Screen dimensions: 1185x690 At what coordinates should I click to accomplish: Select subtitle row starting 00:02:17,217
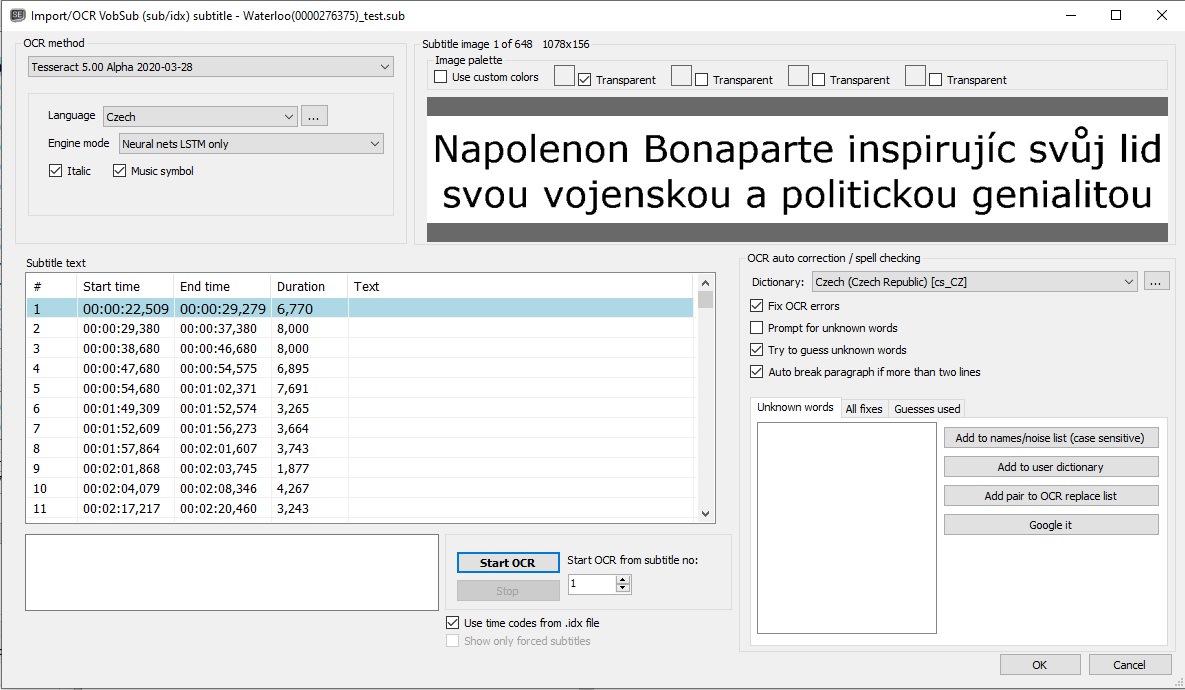point(360,509)
